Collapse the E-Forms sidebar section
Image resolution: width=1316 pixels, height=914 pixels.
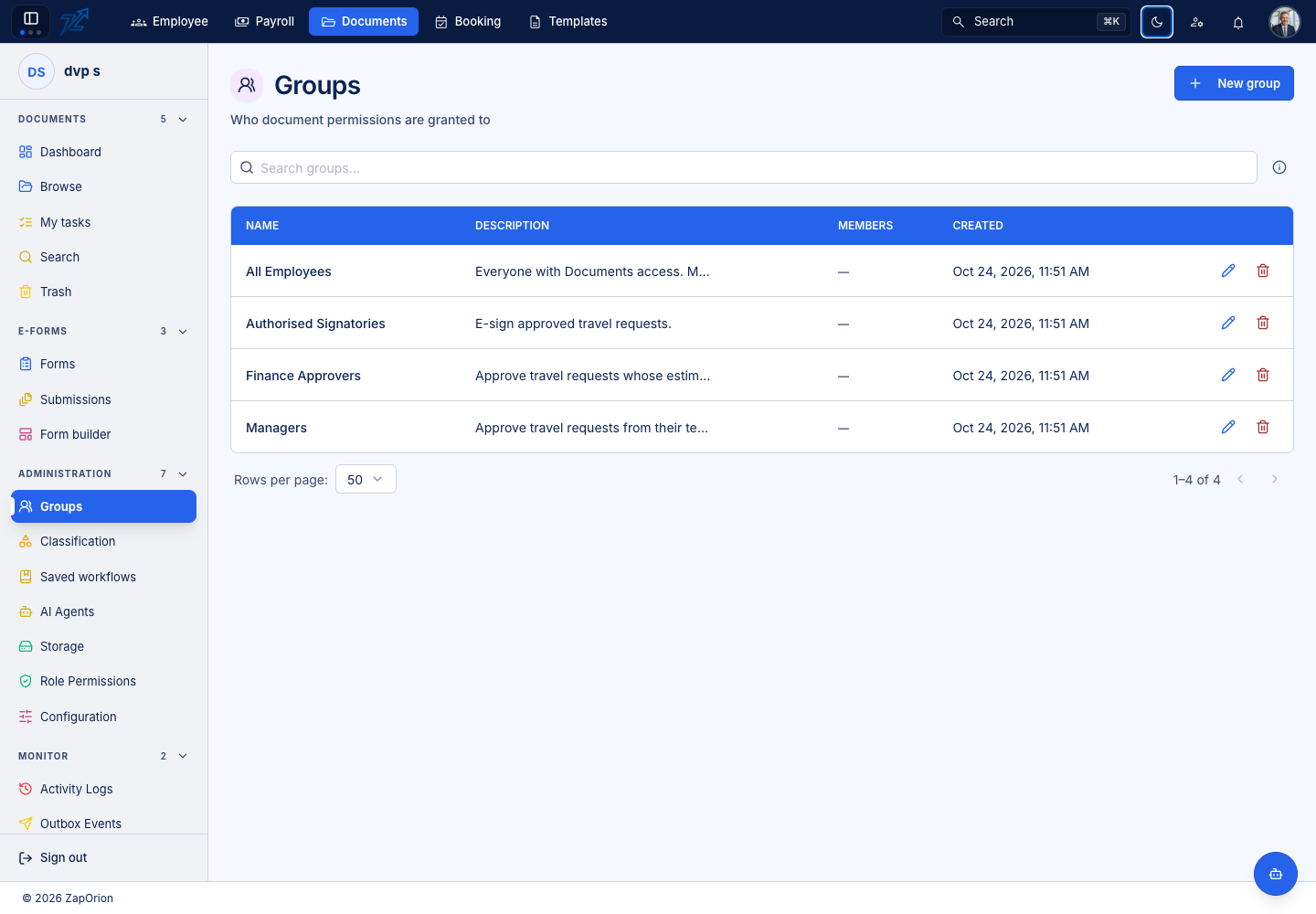tap(183, 332)
